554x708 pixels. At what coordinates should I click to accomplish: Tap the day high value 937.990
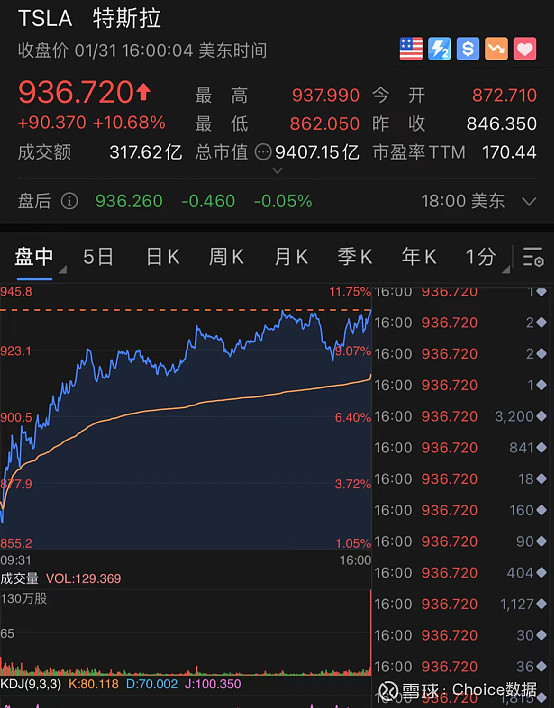coord(326,95)
